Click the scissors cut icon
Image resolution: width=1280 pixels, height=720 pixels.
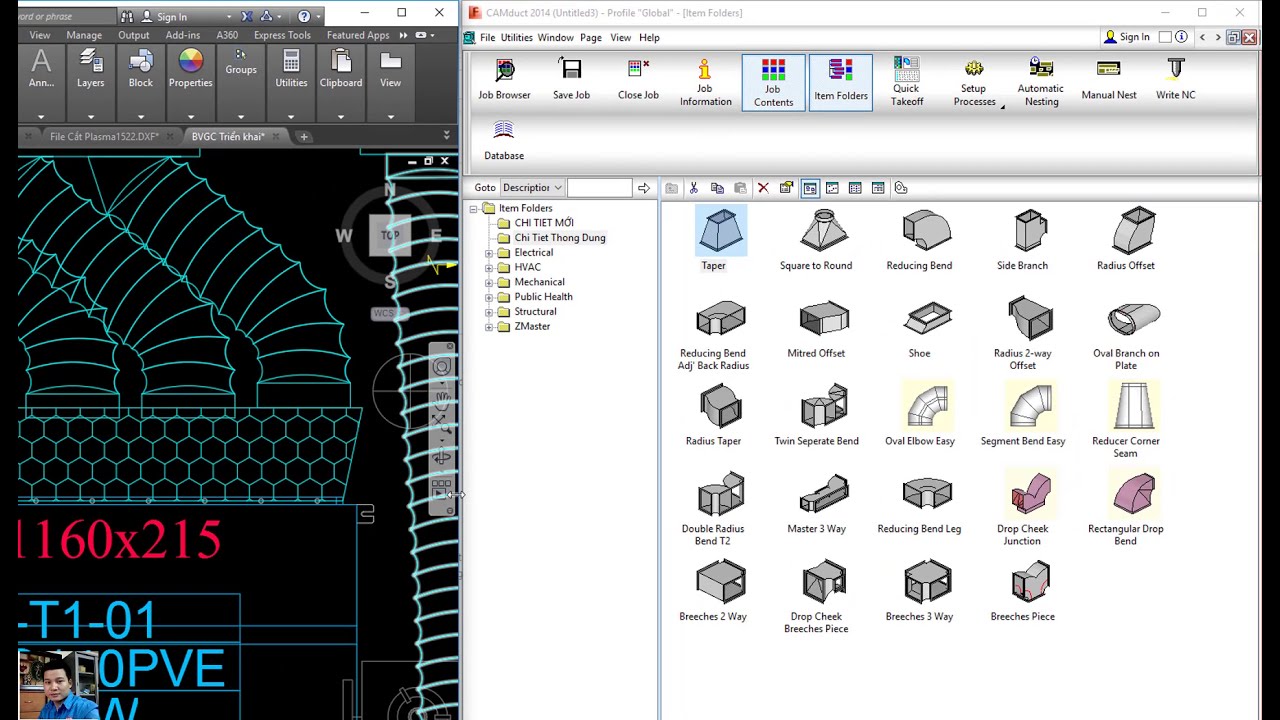[x=694, y=188]
